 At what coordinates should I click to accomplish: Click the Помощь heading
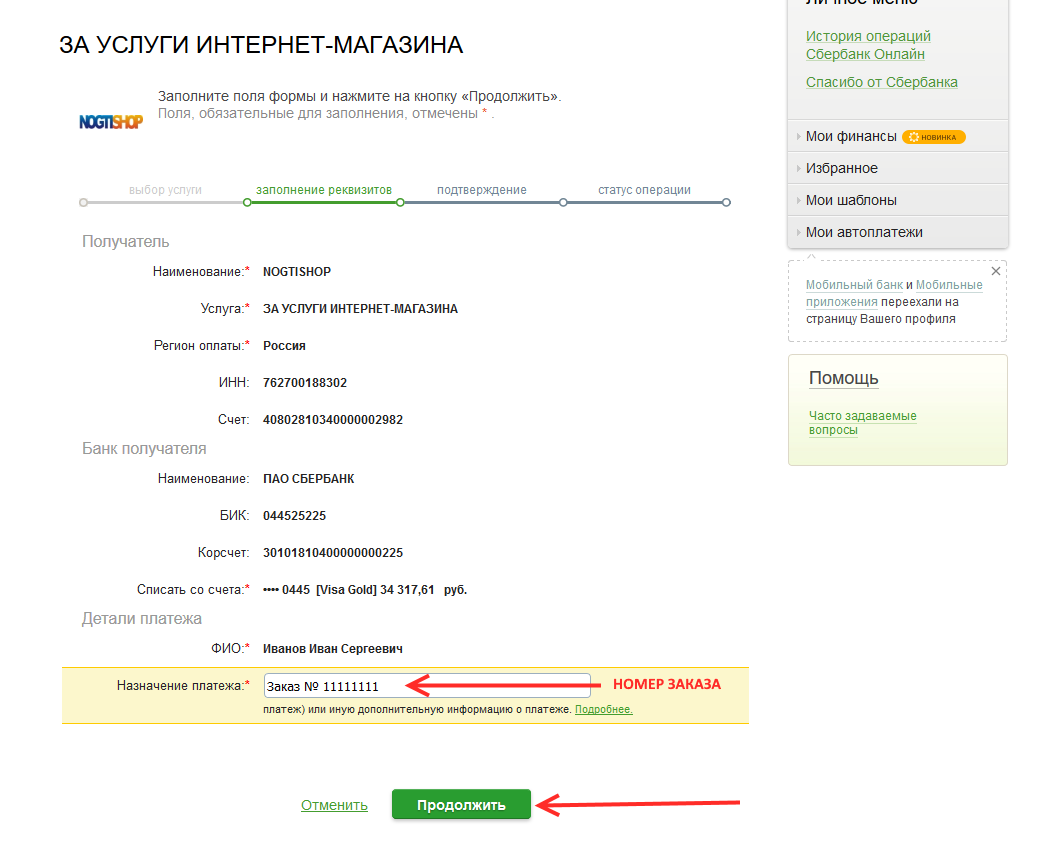tap(843, 378)
